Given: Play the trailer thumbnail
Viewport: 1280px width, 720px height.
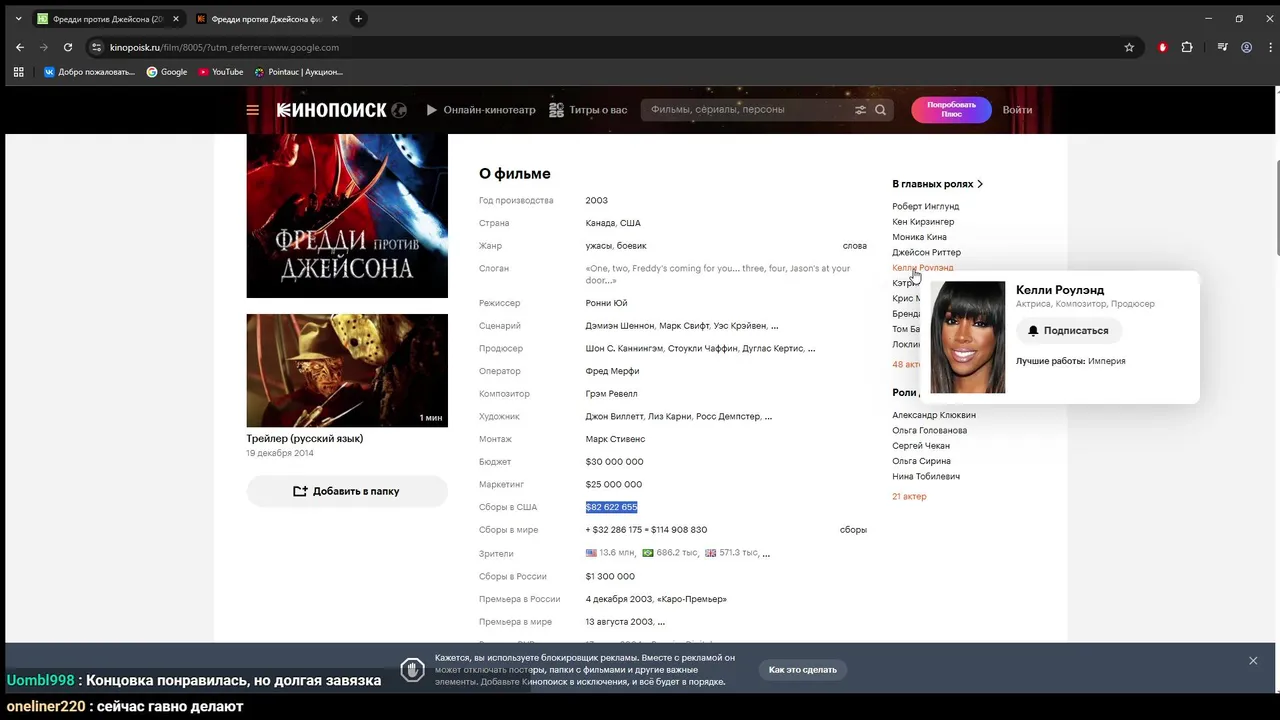Looking at the screenshot, I should [x=347, y=370].
